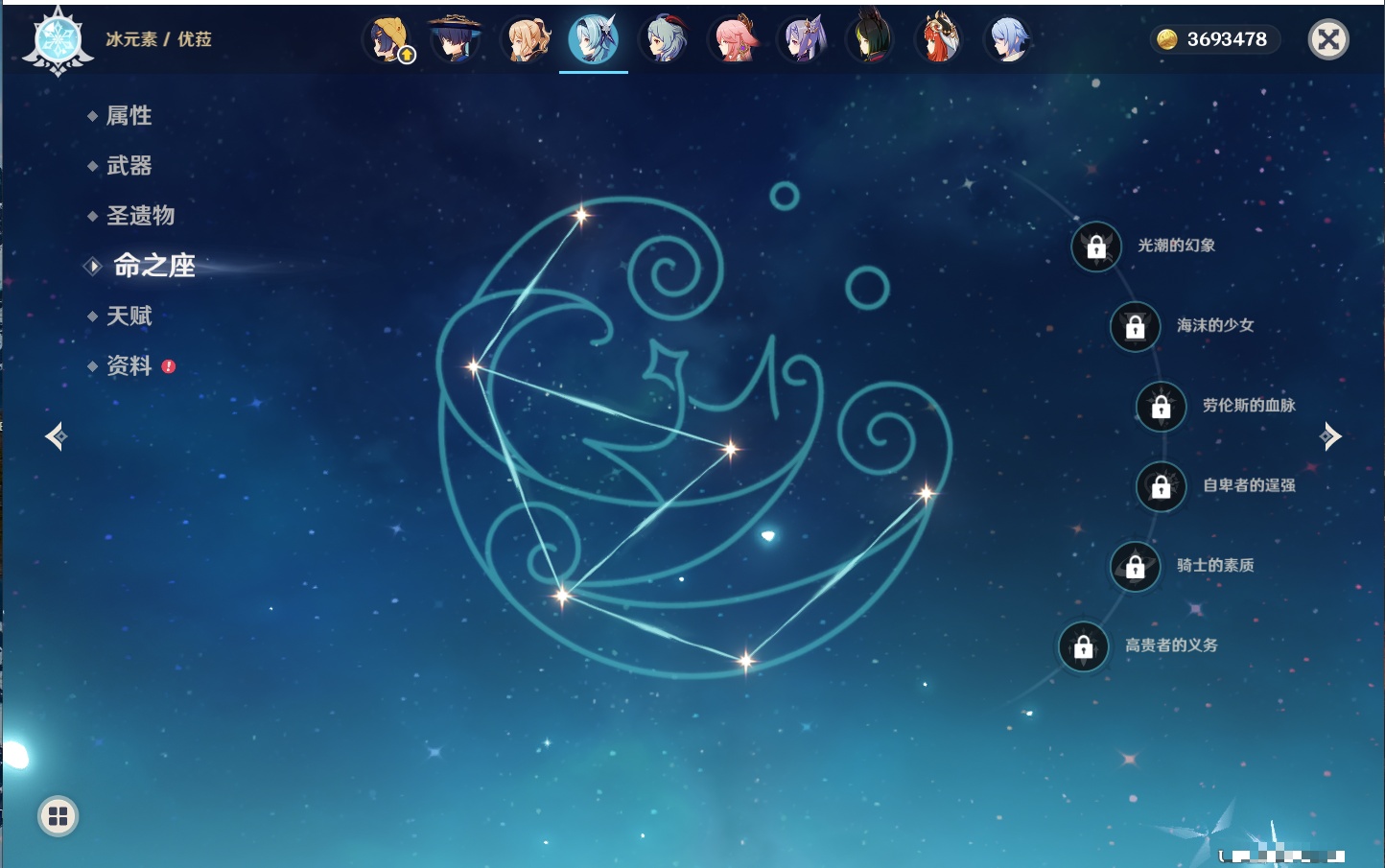Click the lock icon for 高贵者的义务
The height and width of the screenshot is (868, 1385).
tap(1084, 646)
